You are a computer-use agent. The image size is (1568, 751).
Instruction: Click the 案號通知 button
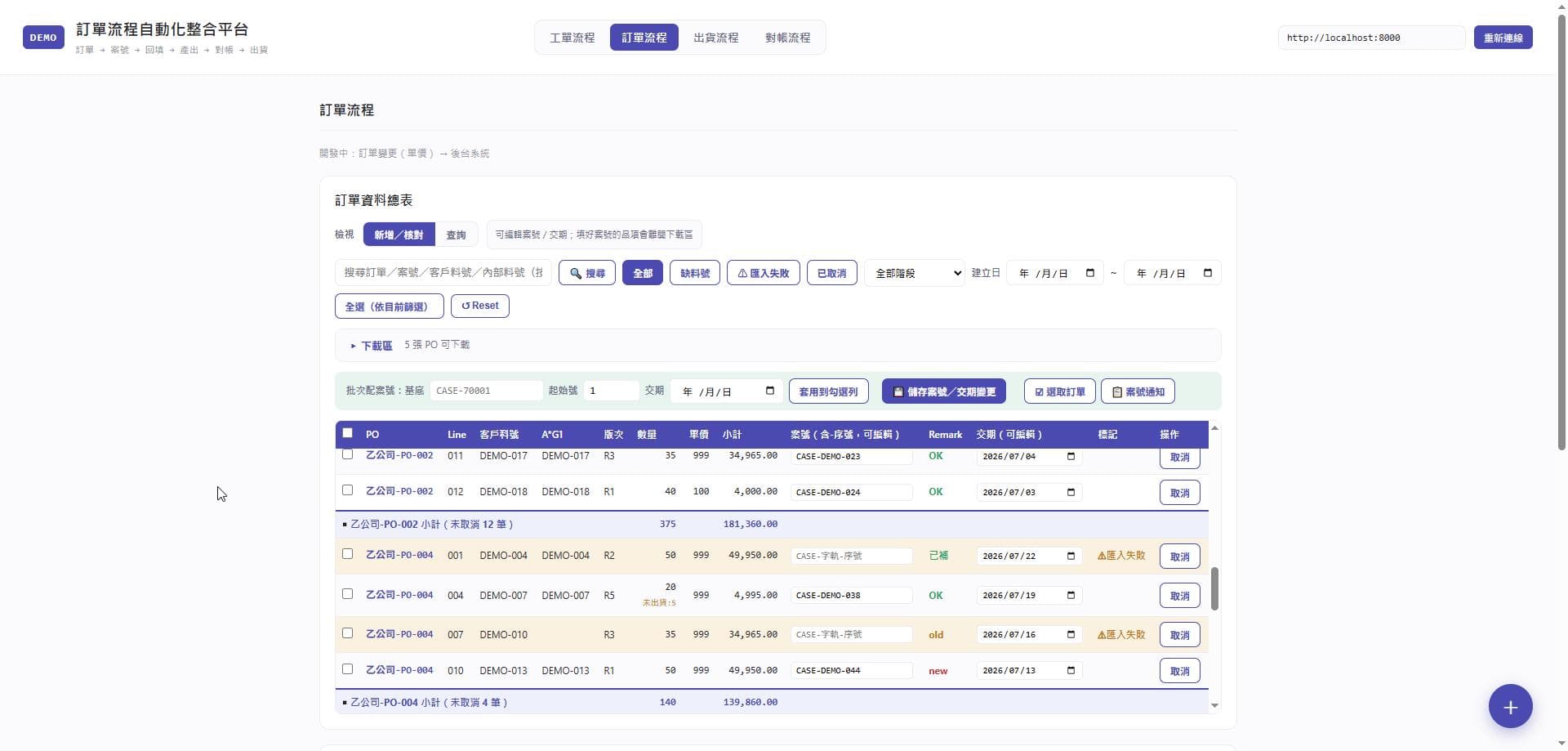pos(1138,391)
